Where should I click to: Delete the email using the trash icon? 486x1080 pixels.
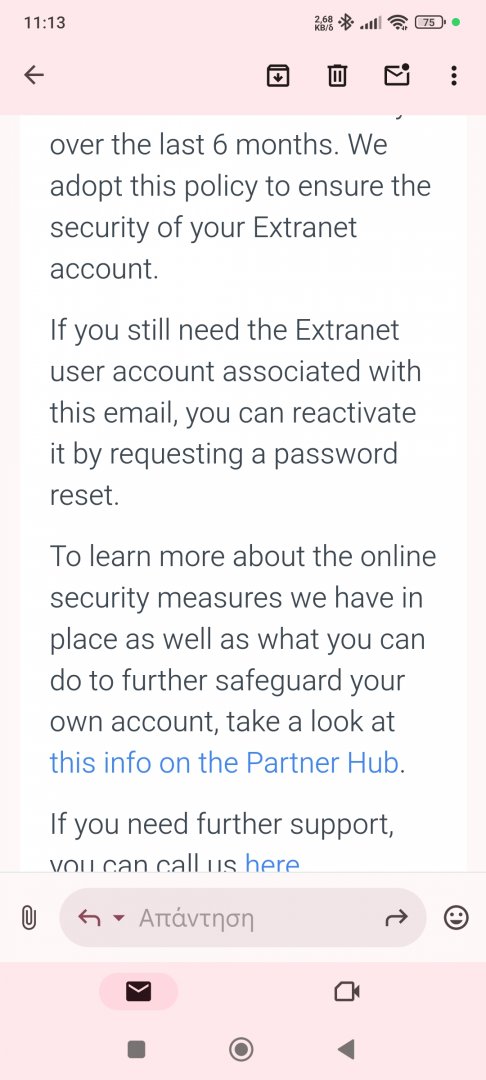(337, 75)
